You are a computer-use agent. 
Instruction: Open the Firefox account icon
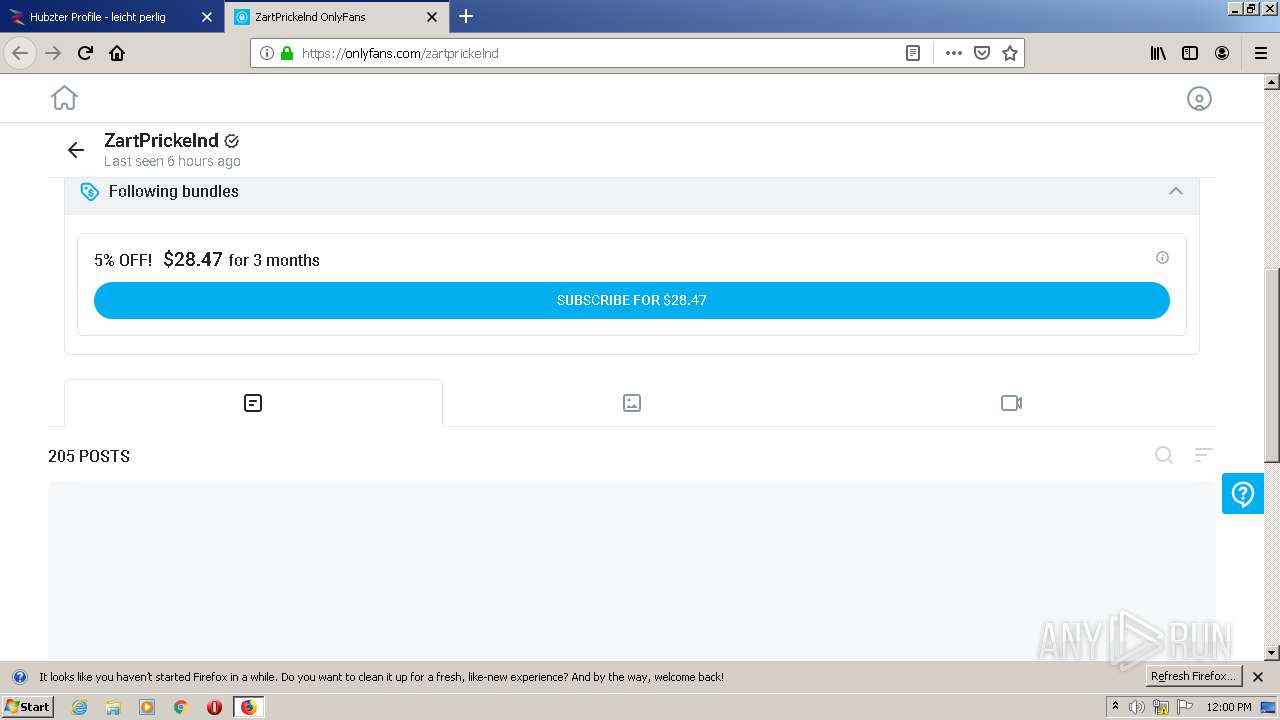pos(1222,53)
